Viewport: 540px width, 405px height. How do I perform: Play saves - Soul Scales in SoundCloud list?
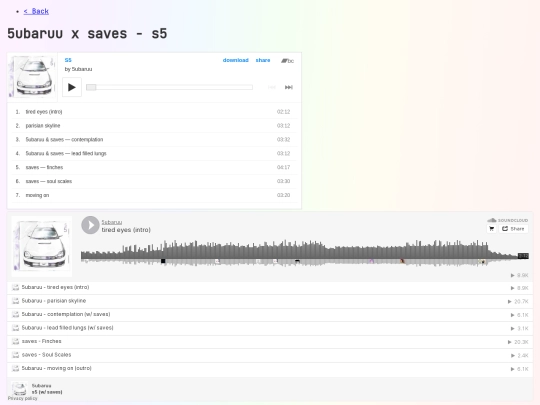(270, 355)
